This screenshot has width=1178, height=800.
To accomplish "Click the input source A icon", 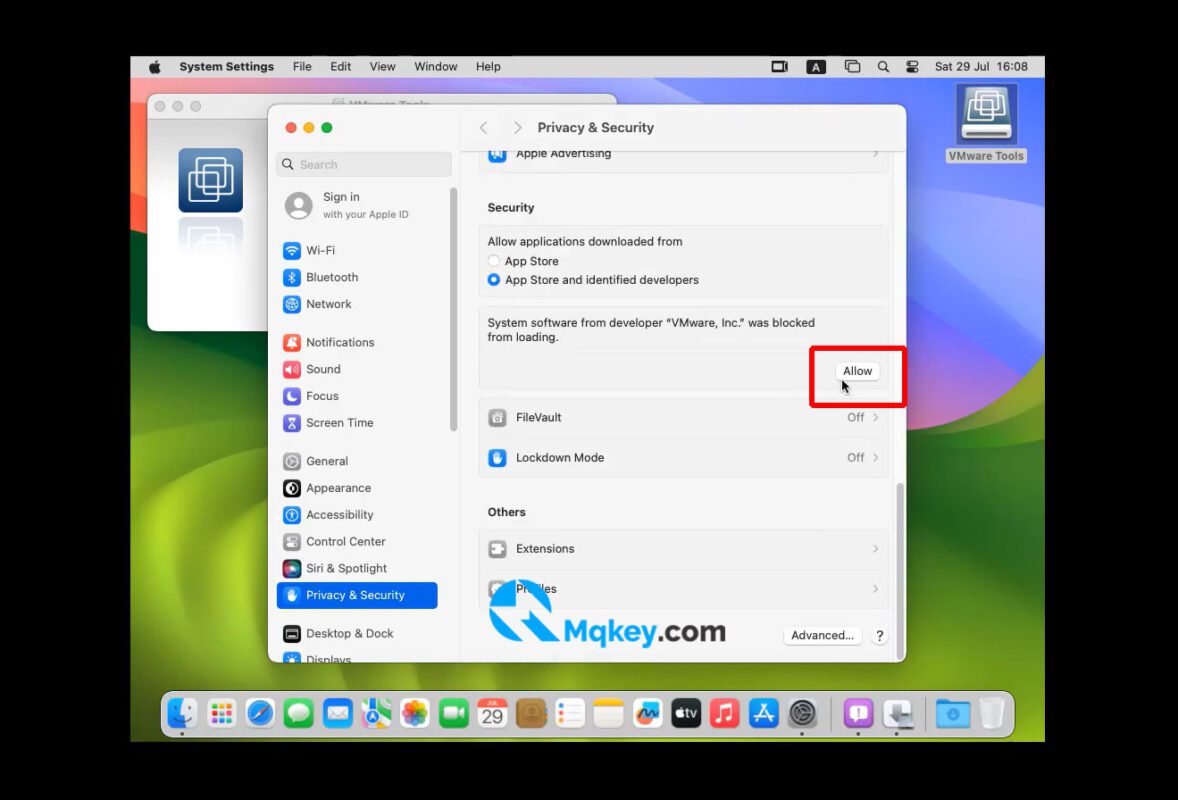I will (816, 67).
